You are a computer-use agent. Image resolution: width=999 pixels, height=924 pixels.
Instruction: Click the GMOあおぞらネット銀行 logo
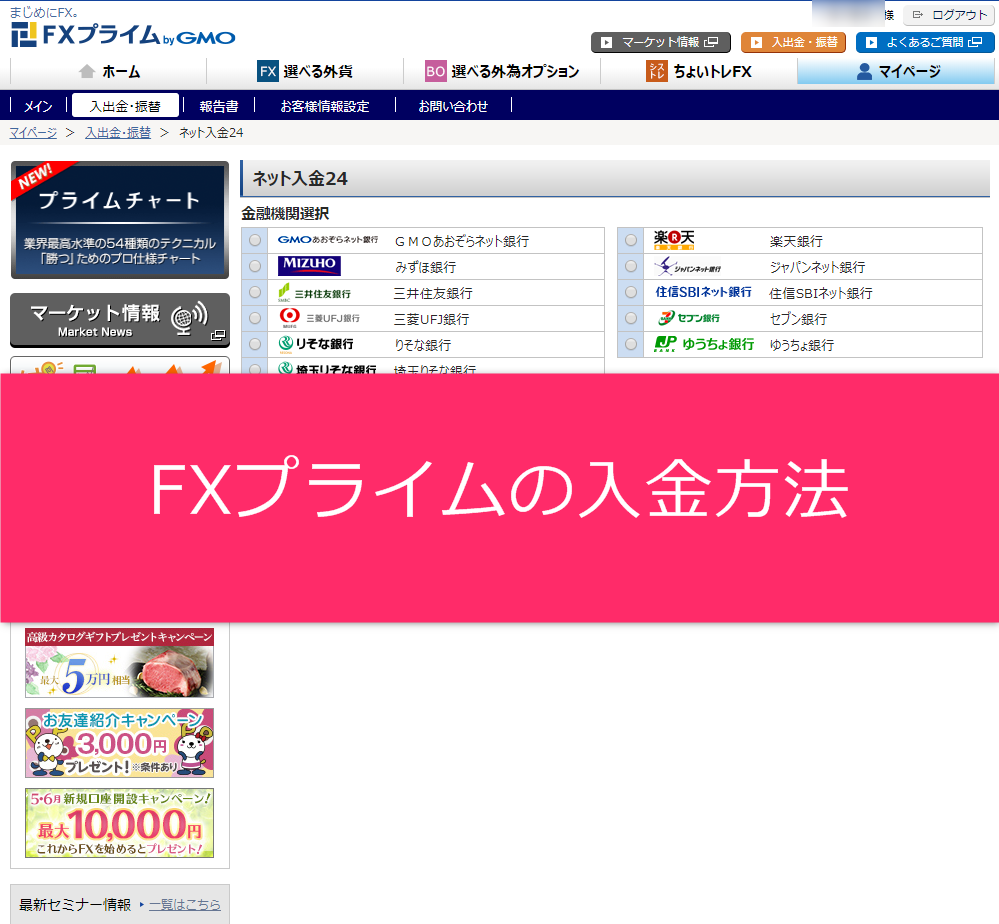(327, 240)
